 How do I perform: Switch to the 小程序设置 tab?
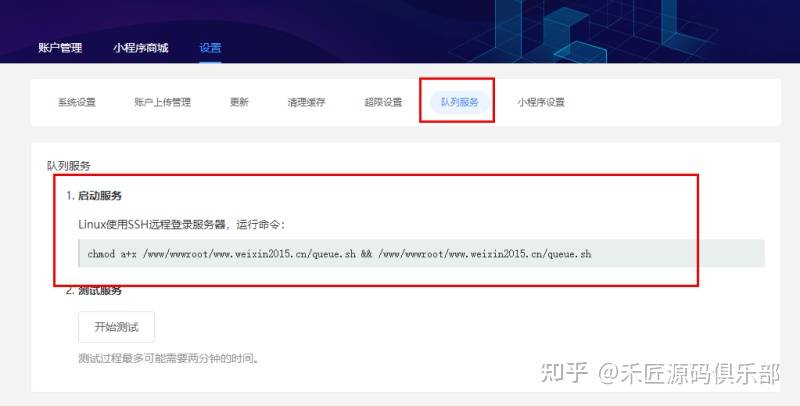pyautogui.click(x=541, y=102)
